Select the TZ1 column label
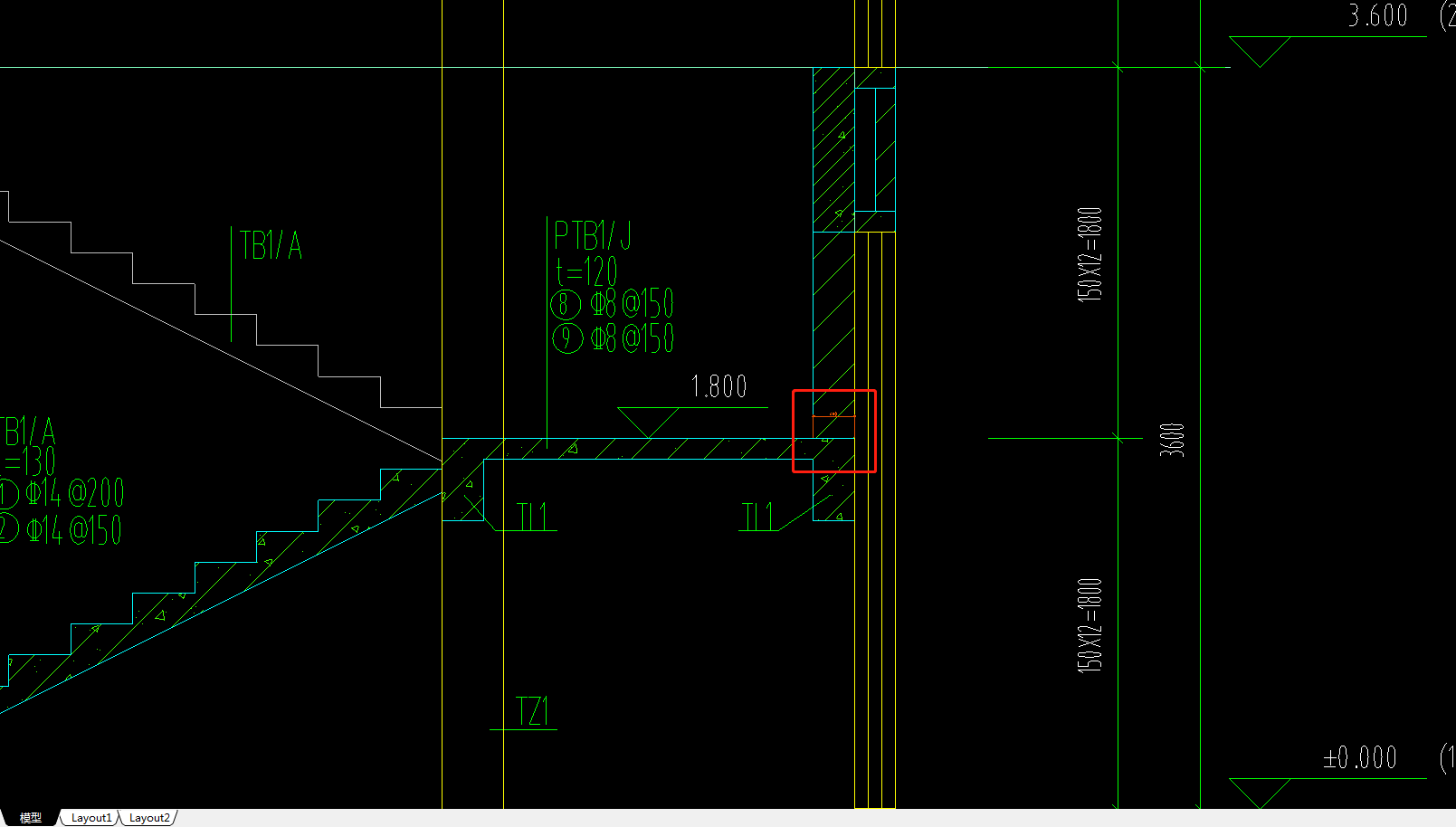 click(x=533, y=711)
